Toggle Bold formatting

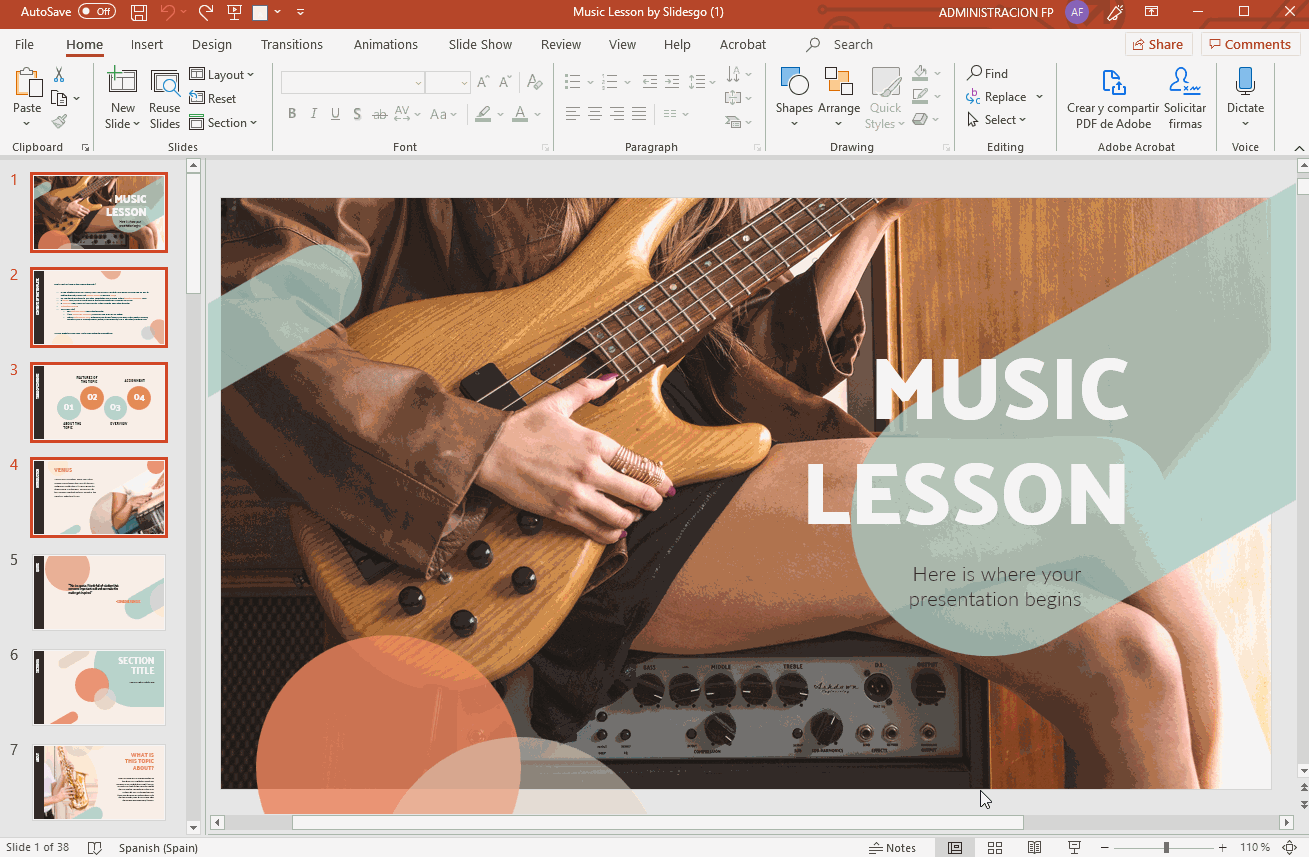tap(292, 114)
